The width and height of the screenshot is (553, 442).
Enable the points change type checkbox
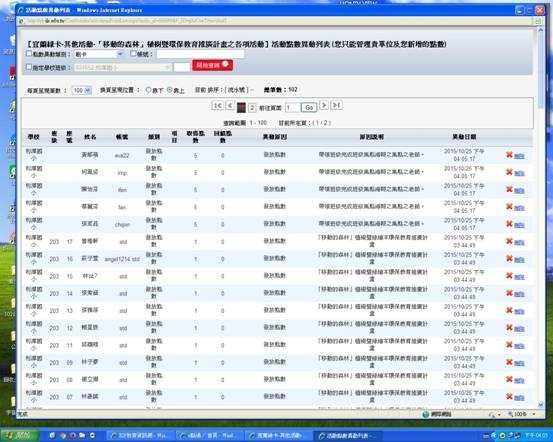(29, 54)
